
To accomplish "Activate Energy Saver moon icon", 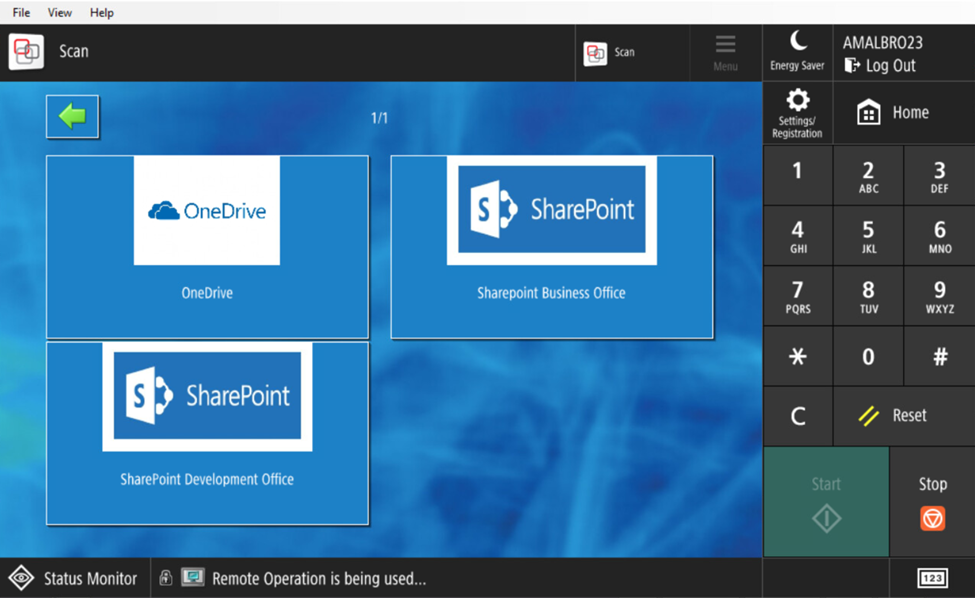I will pyautogui.click(x=798, y=52).
